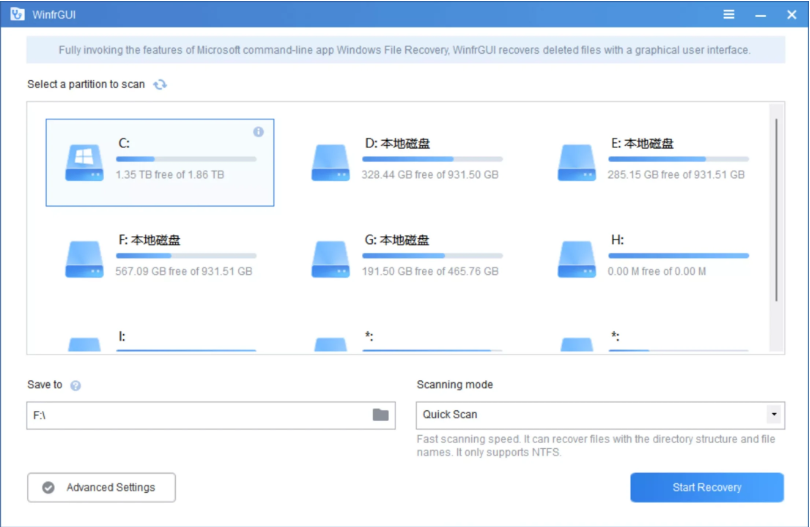Click the Save to path field
This screenshot has height=527, width=810.
click(x=211, y=415)
